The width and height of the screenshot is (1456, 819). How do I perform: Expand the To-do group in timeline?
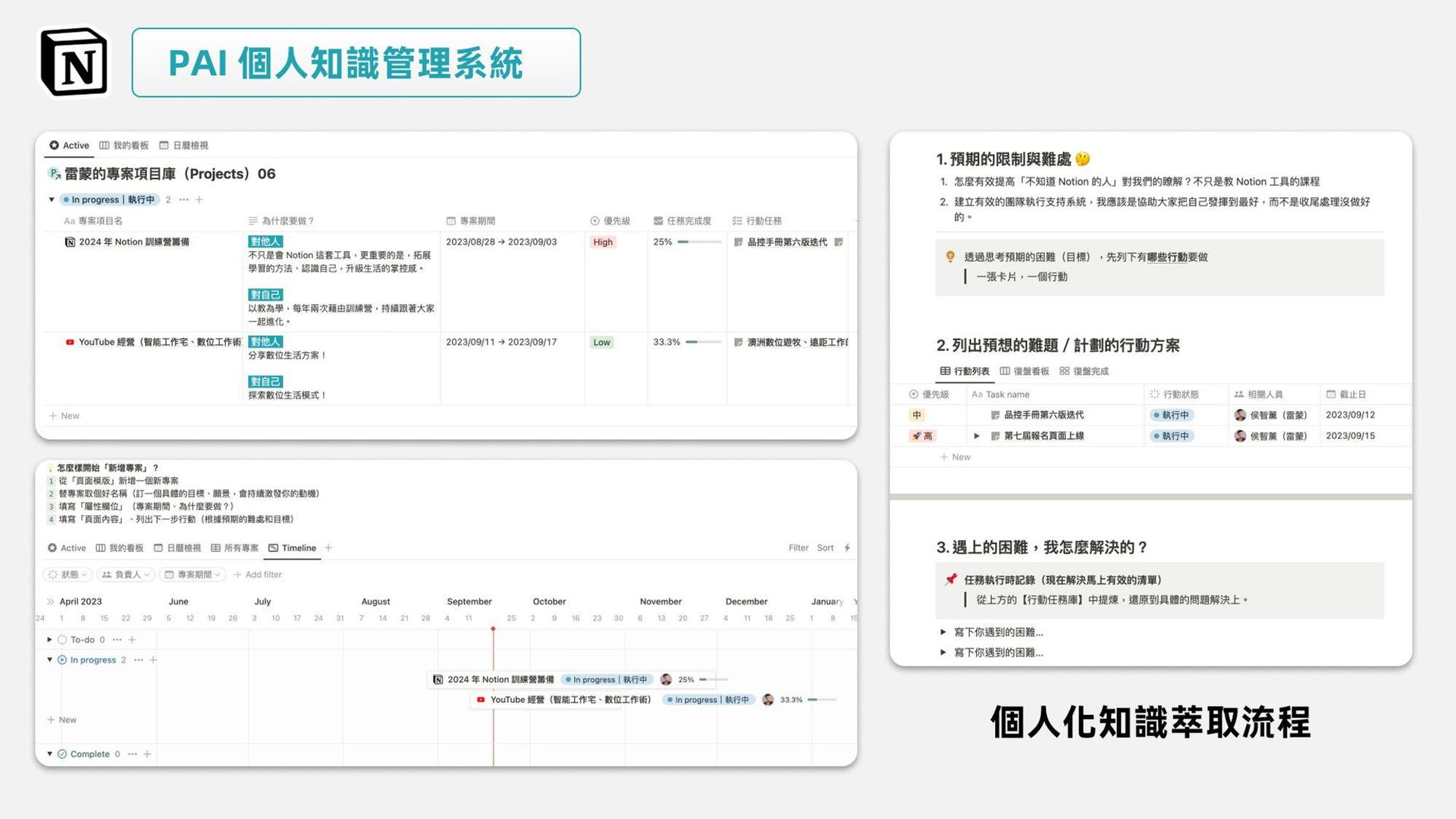50,639
